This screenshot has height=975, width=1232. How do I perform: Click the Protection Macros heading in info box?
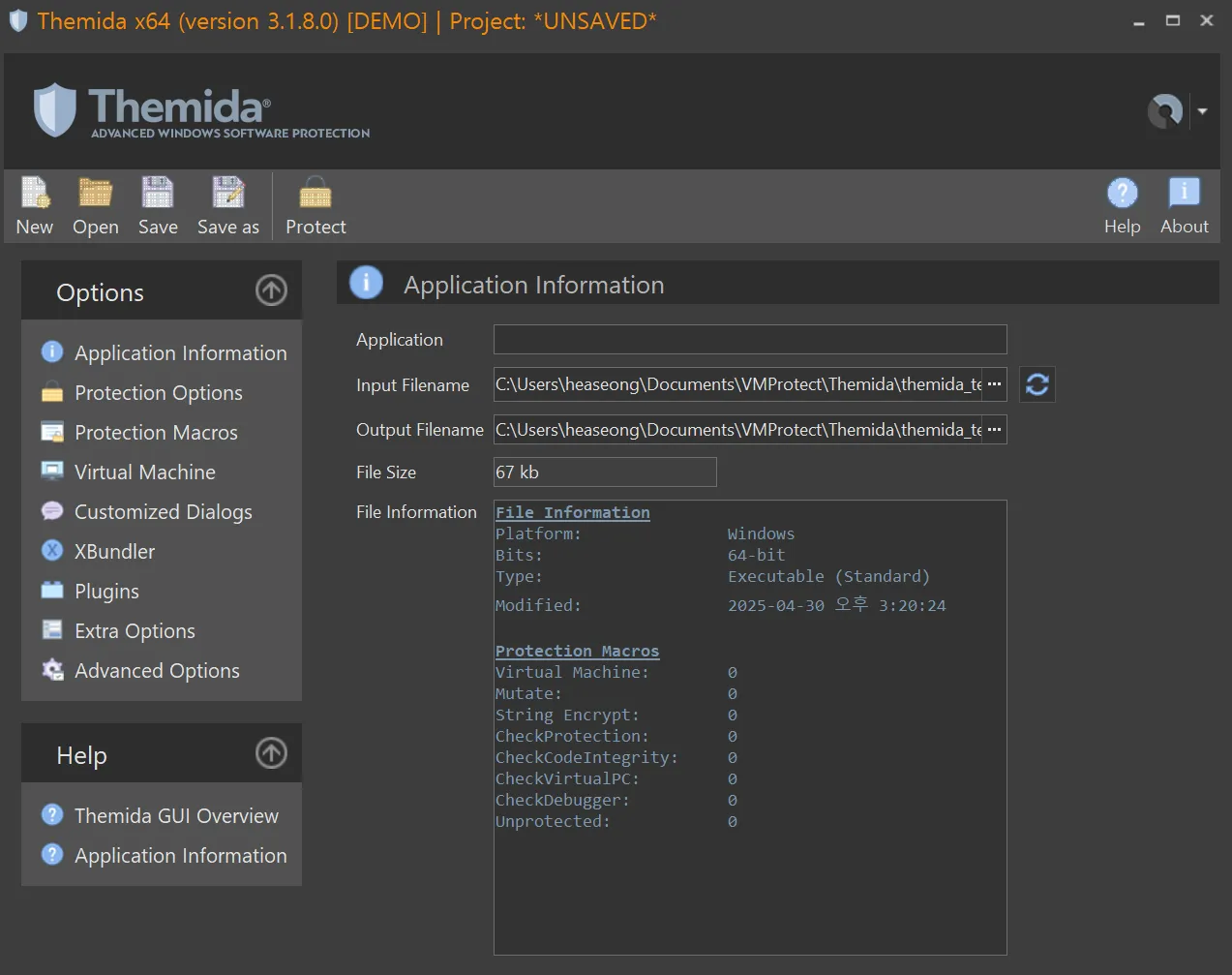[578, 651]
